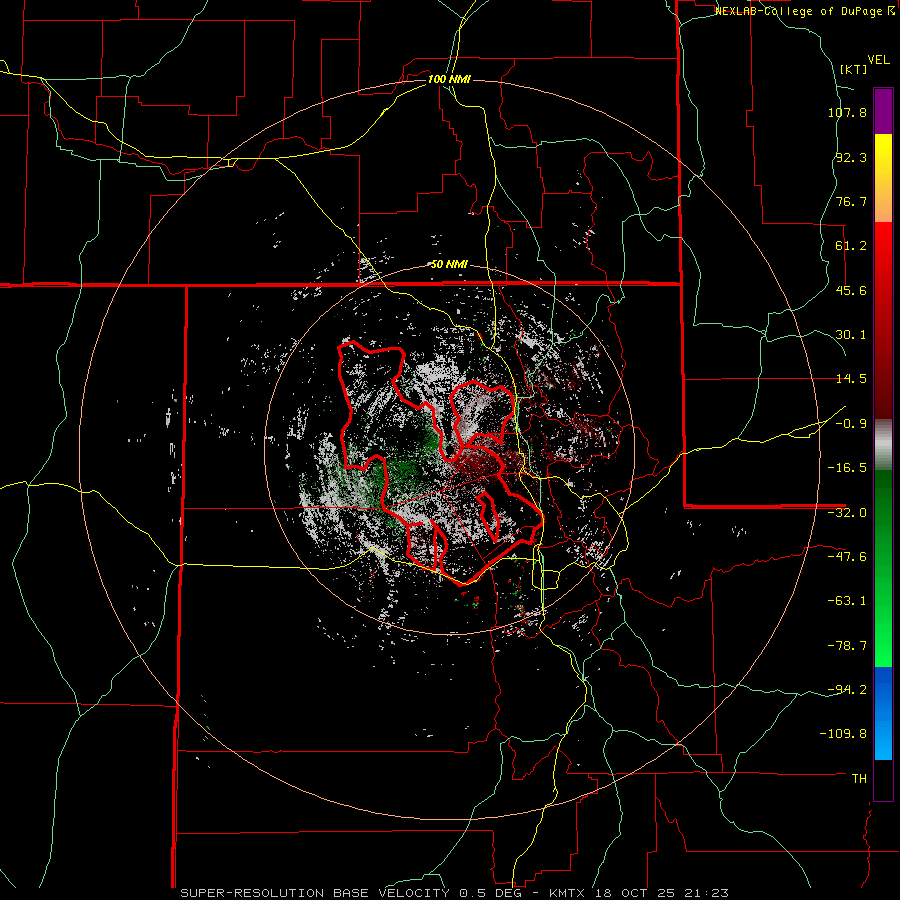This screenshot has width=900, height=900.
Task: Click the -0.9 velocity scale value
Action: point(851,424)
